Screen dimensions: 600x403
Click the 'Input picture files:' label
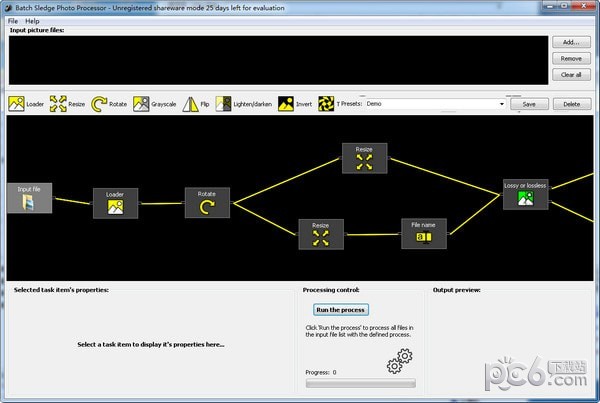(x=37, y=30)
